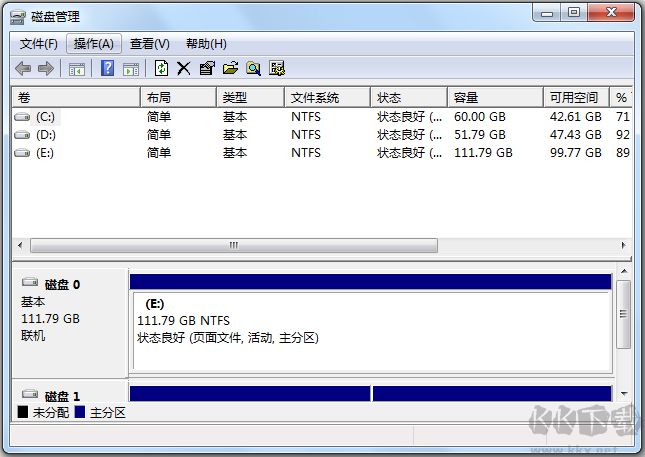Click the Back arrow toolbar icon
Image resolution: width=645 pixels, height=457 pixels.
tap(23, 68)
